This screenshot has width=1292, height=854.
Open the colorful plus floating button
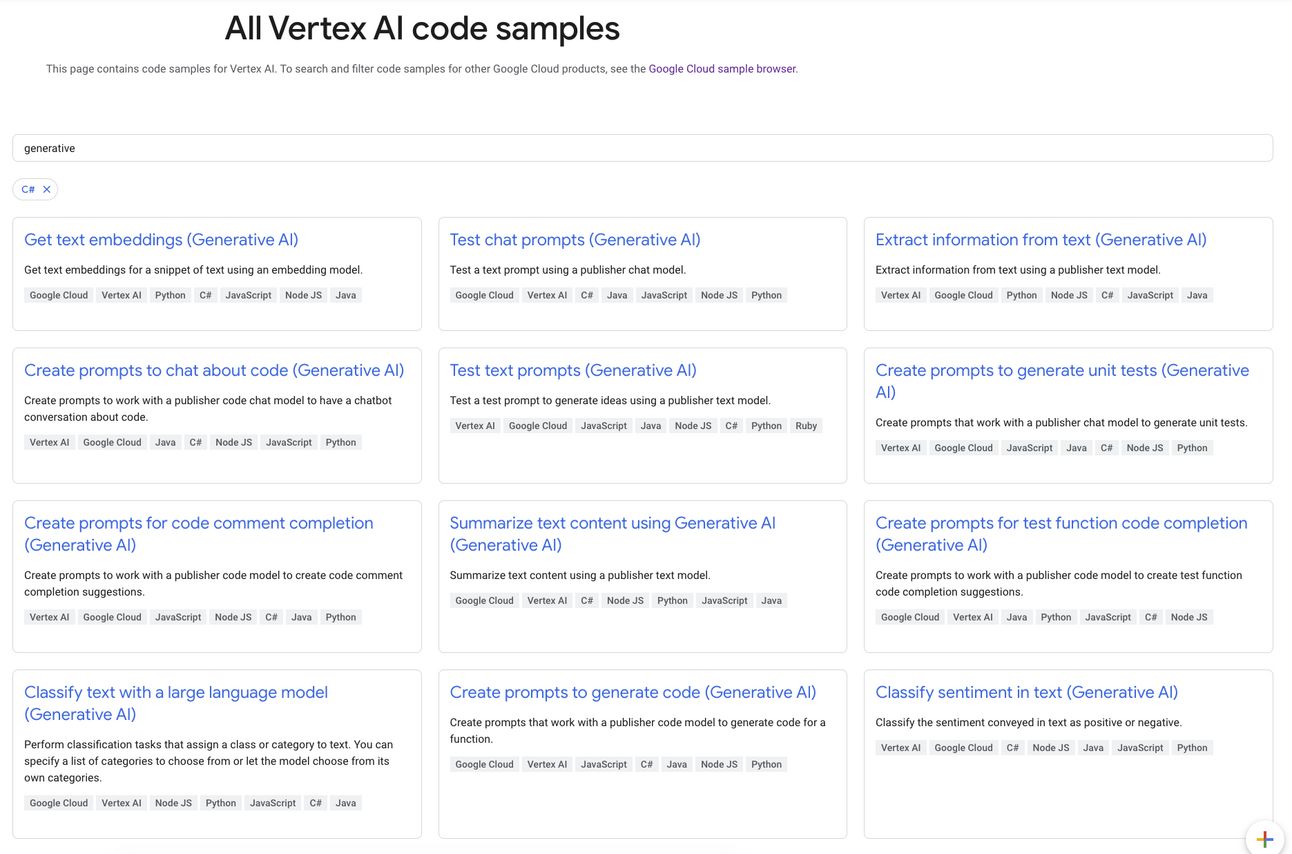click(x=1265, y=838)
